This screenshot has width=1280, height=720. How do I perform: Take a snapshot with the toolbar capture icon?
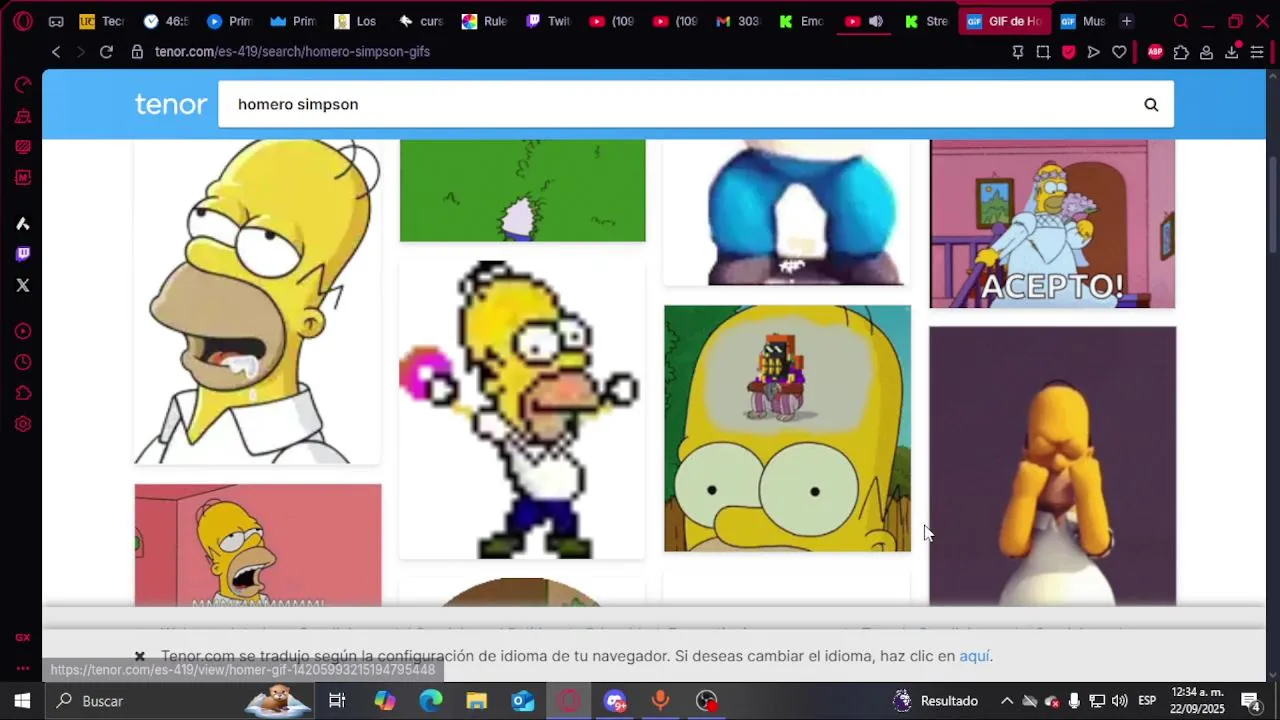point(1043,52)
